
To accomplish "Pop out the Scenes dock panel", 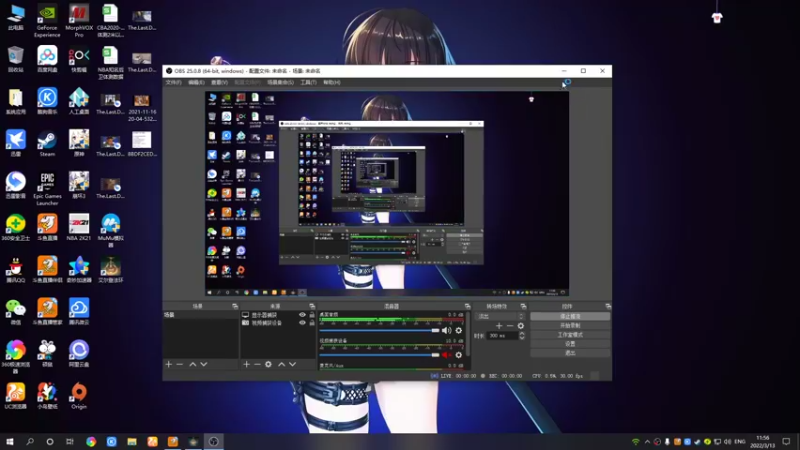I will pos(235,306).
